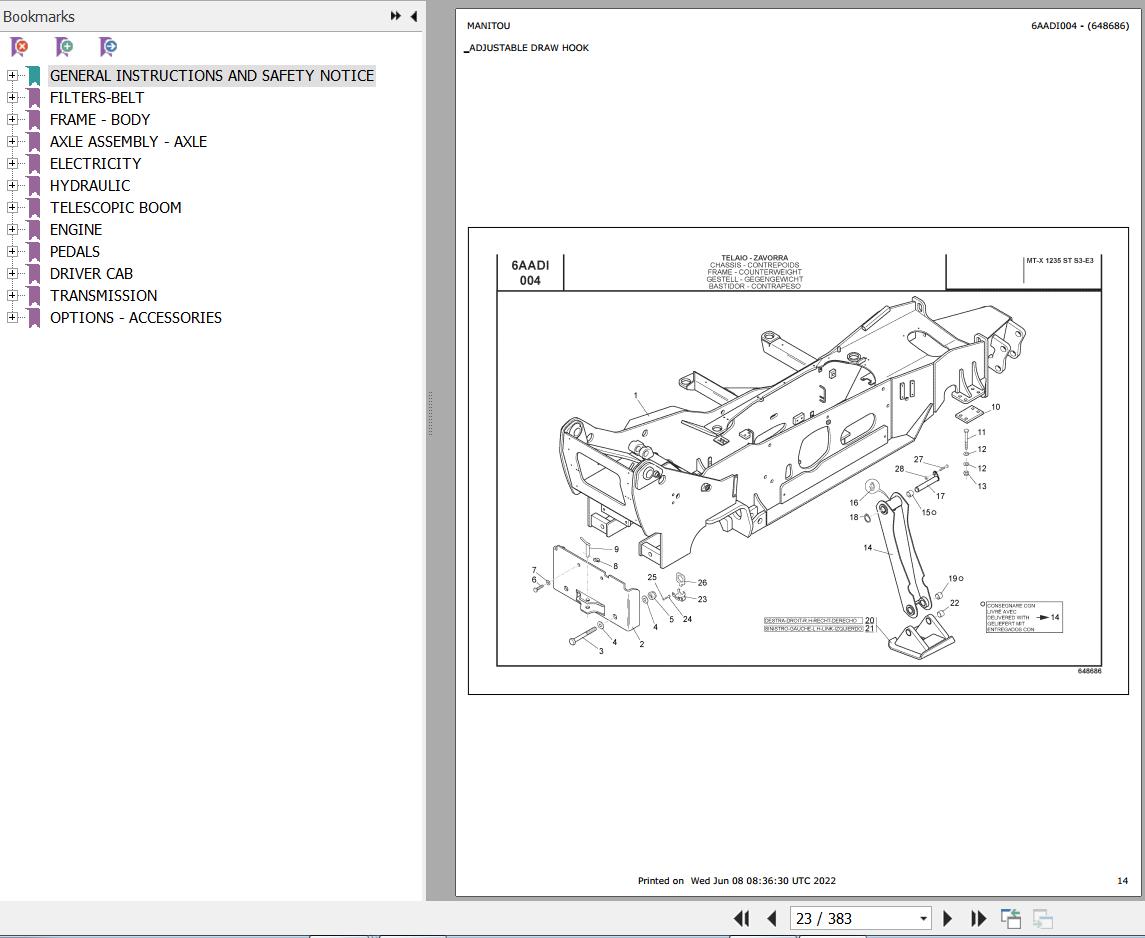
Task: Click the Bookmarks panel title
Action: point(39,16)
